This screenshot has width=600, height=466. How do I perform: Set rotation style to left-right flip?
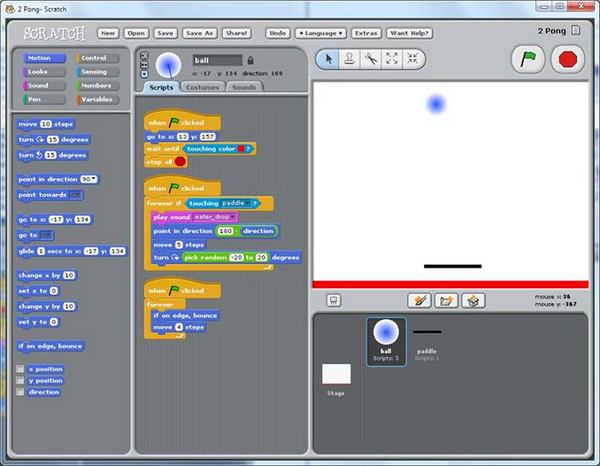[144, 65]
